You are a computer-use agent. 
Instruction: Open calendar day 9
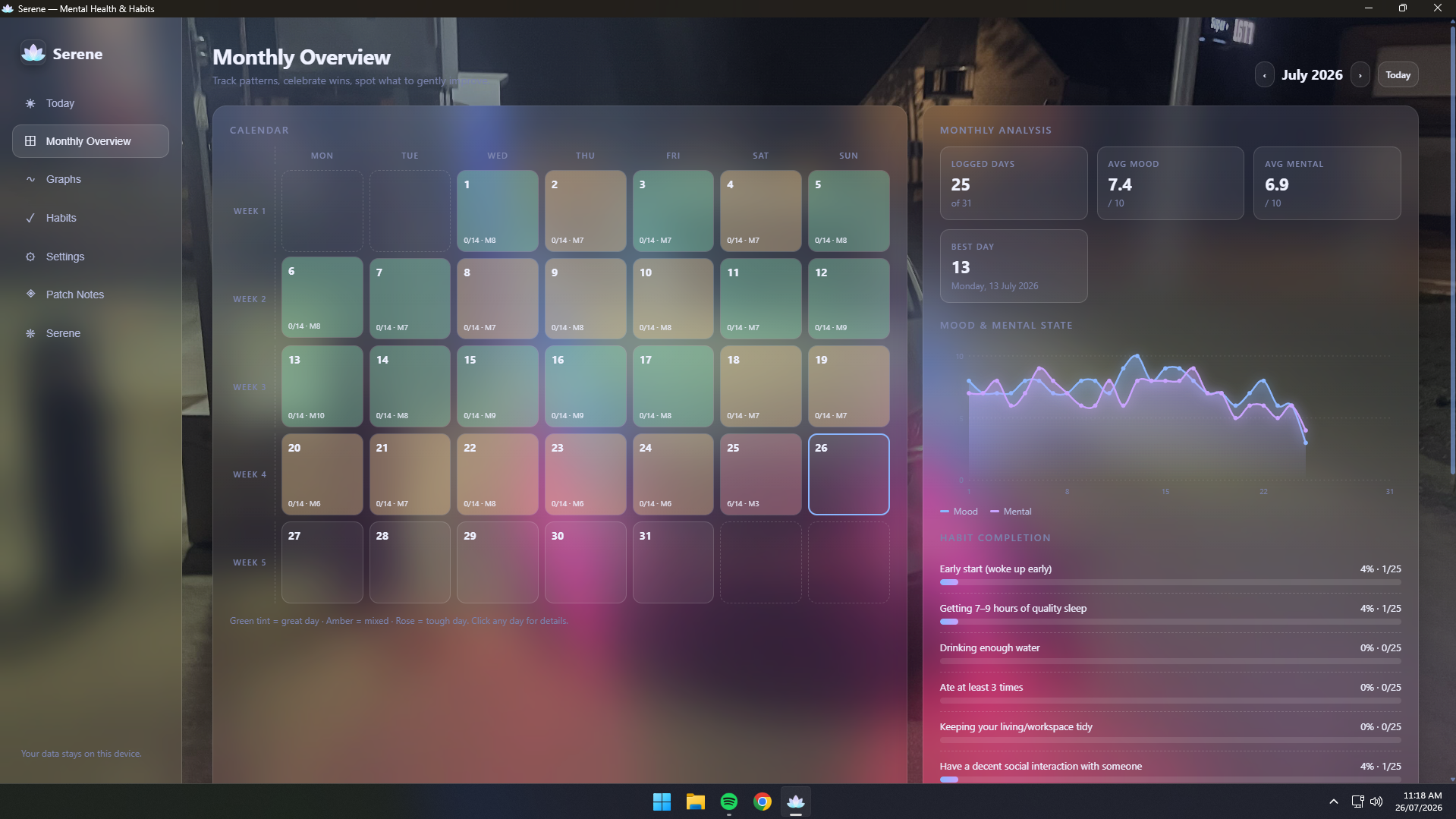coord(585,298)
